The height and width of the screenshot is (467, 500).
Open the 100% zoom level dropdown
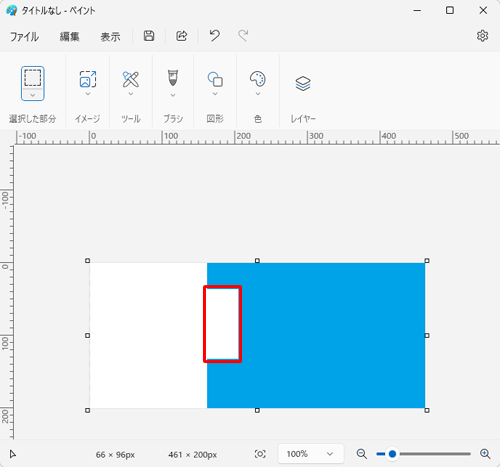[x=311, y=454]
